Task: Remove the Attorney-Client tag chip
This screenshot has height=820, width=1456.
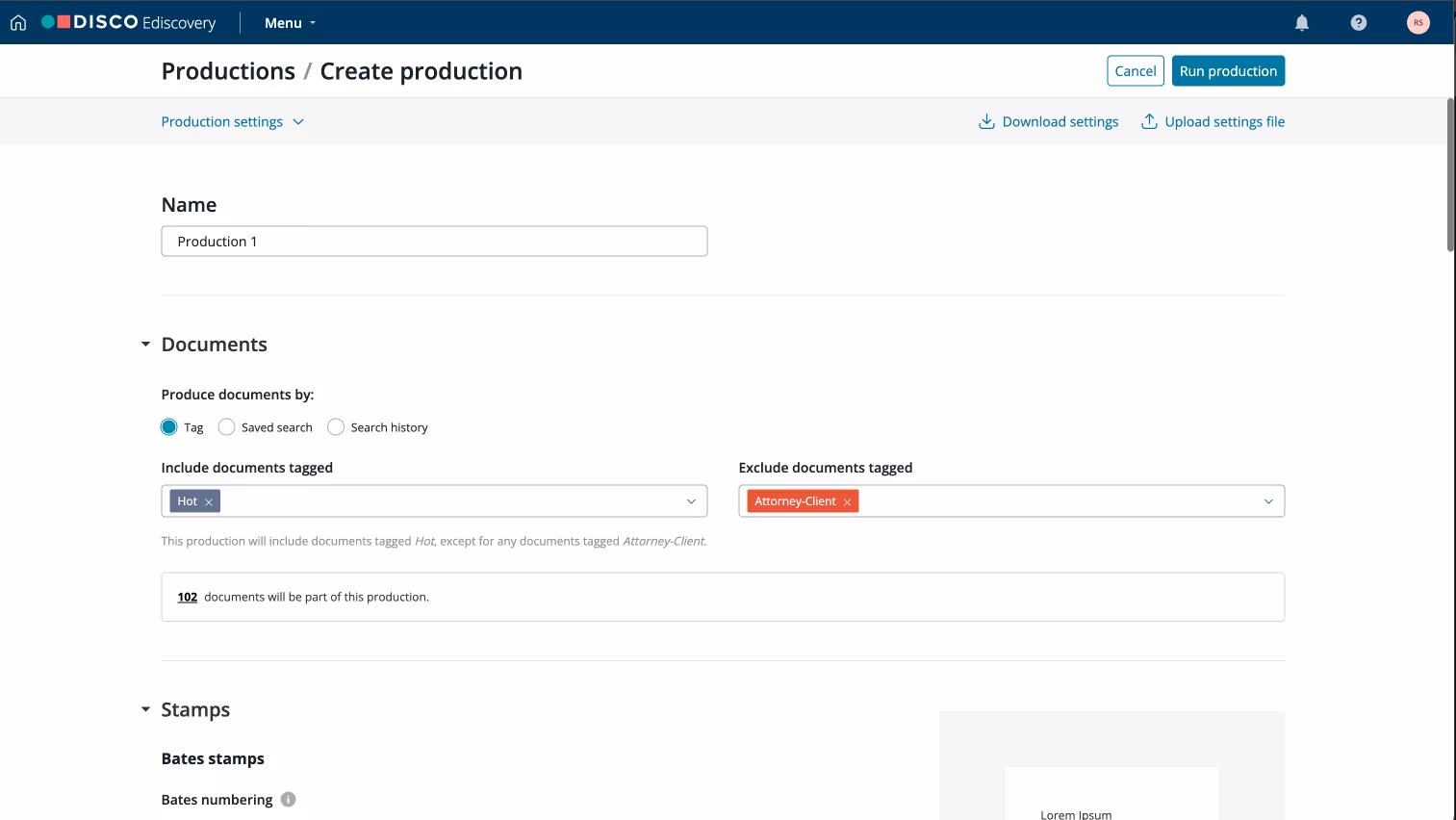Action: 847,501
